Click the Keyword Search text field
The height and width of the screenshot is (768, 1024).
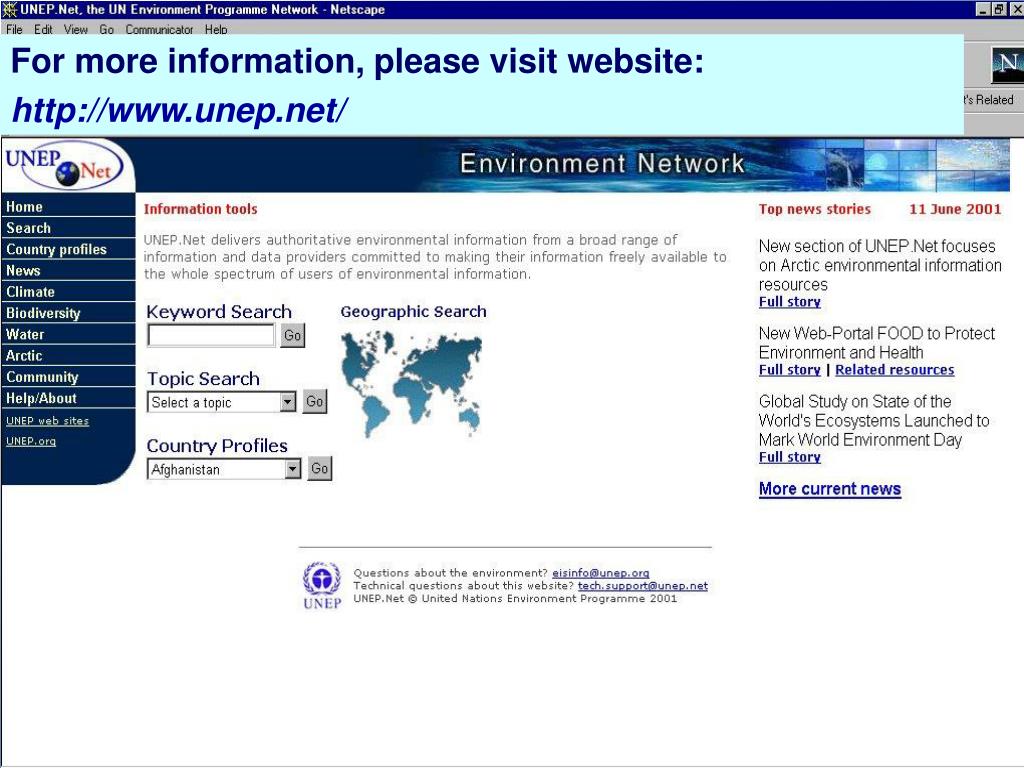pos(212,335)
